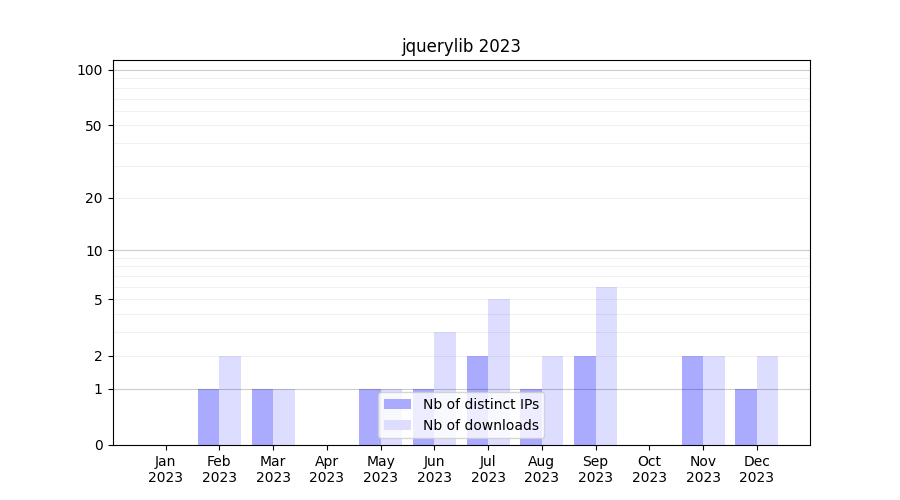Select the Nov 2023 distinct IPs bar
This screenshot has width=900, height=500.
(692, 400)
